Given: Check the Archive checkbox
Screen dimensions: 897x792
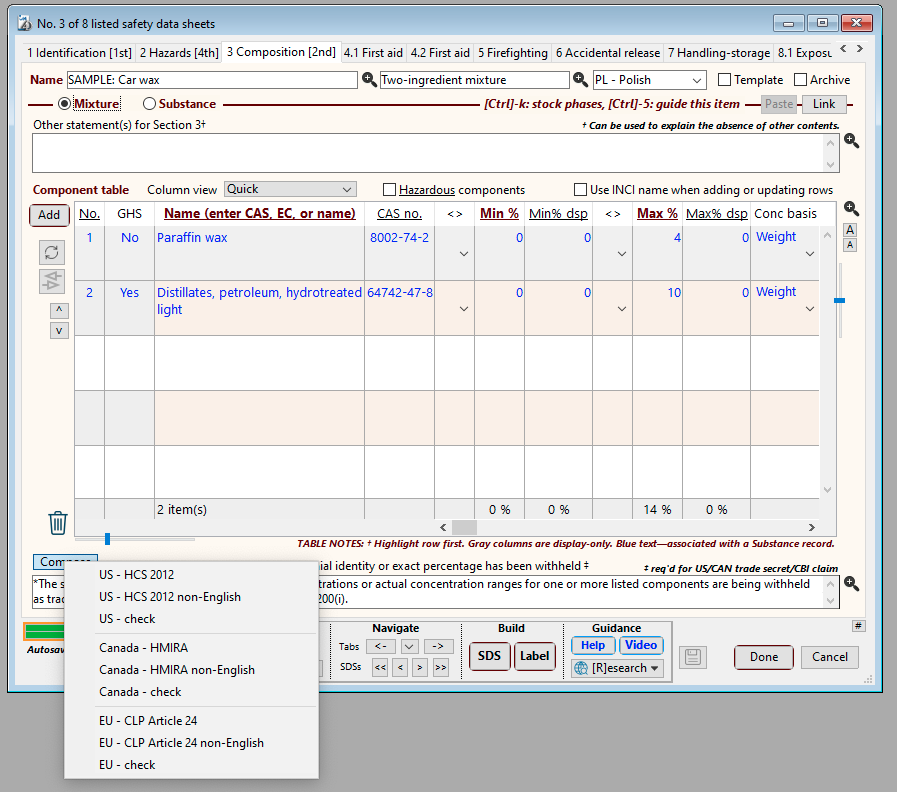Looking at the screenshot, I should (800, 80).
